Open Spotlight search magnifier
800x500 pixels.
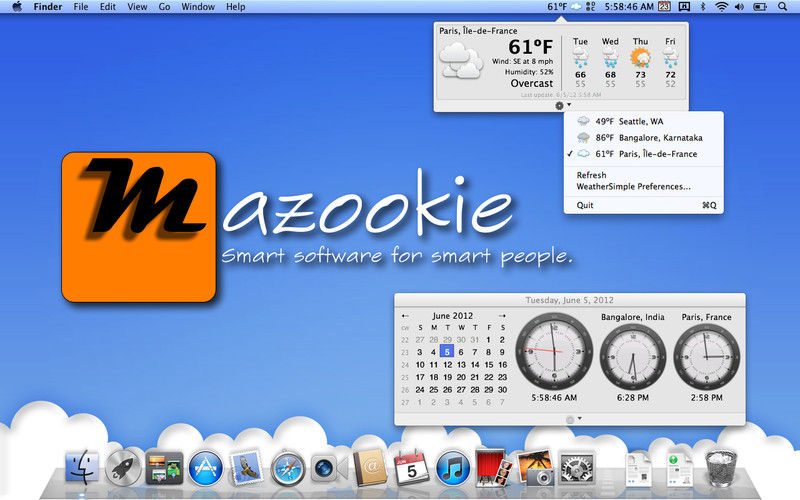click(782, 7)
